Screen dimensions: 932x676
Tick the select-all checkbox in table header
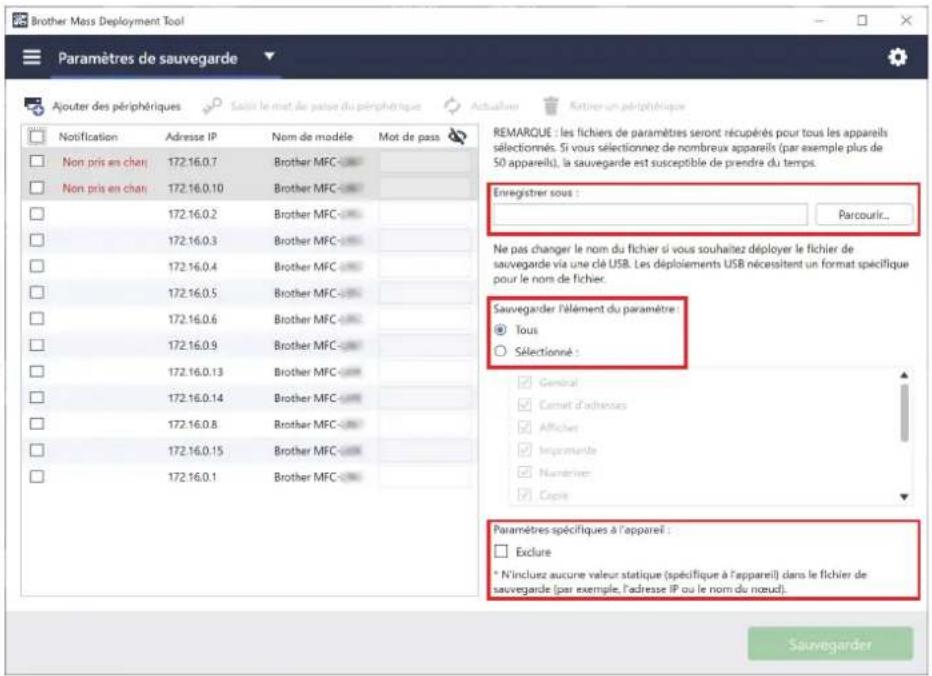[37, 137]
